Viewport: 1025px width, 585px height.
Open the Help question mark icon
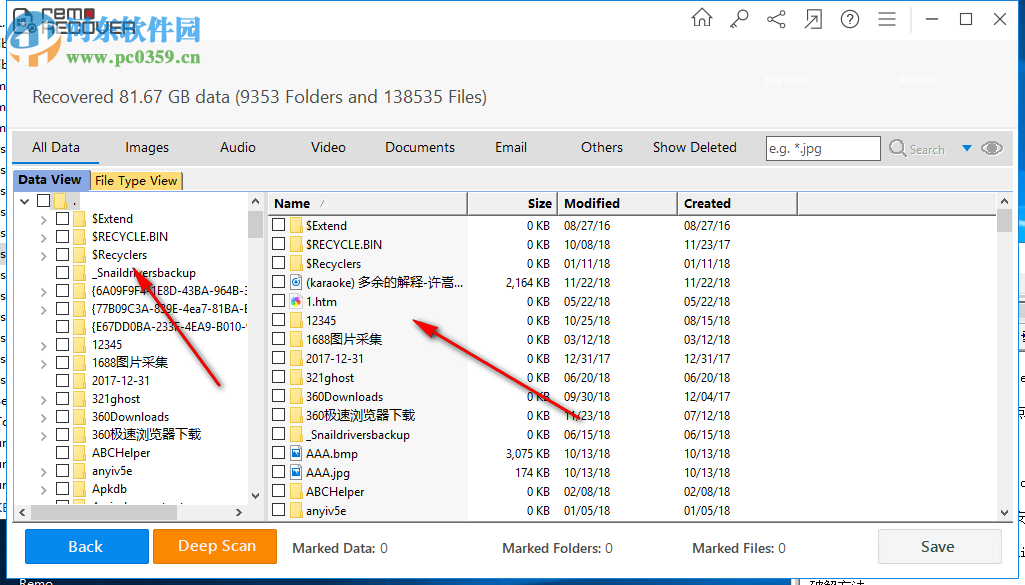pyautogui.click(x=849, y=18)
